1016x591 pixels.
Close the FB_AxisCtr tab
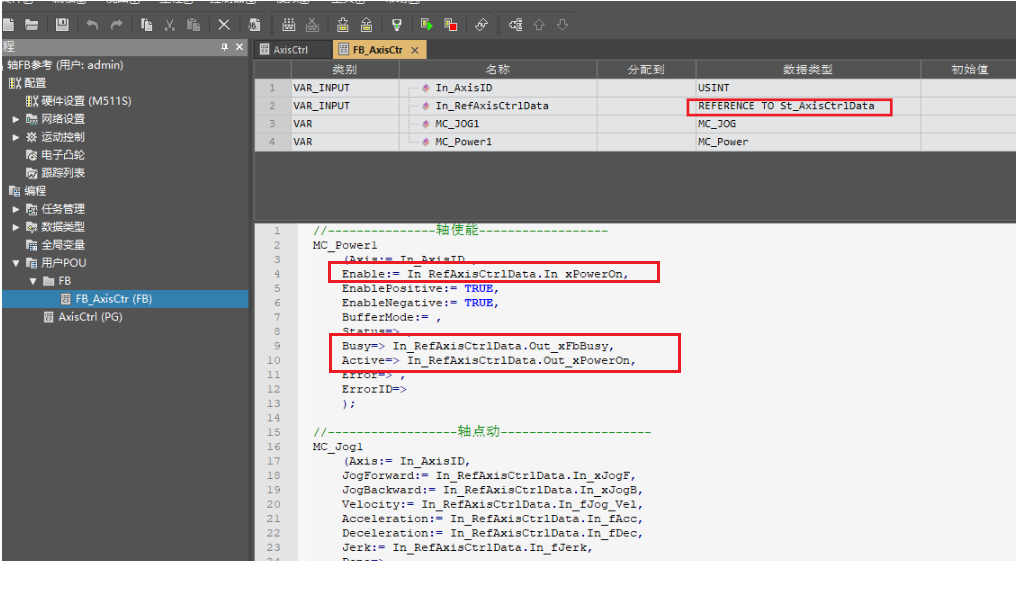[x=415, y=49]
